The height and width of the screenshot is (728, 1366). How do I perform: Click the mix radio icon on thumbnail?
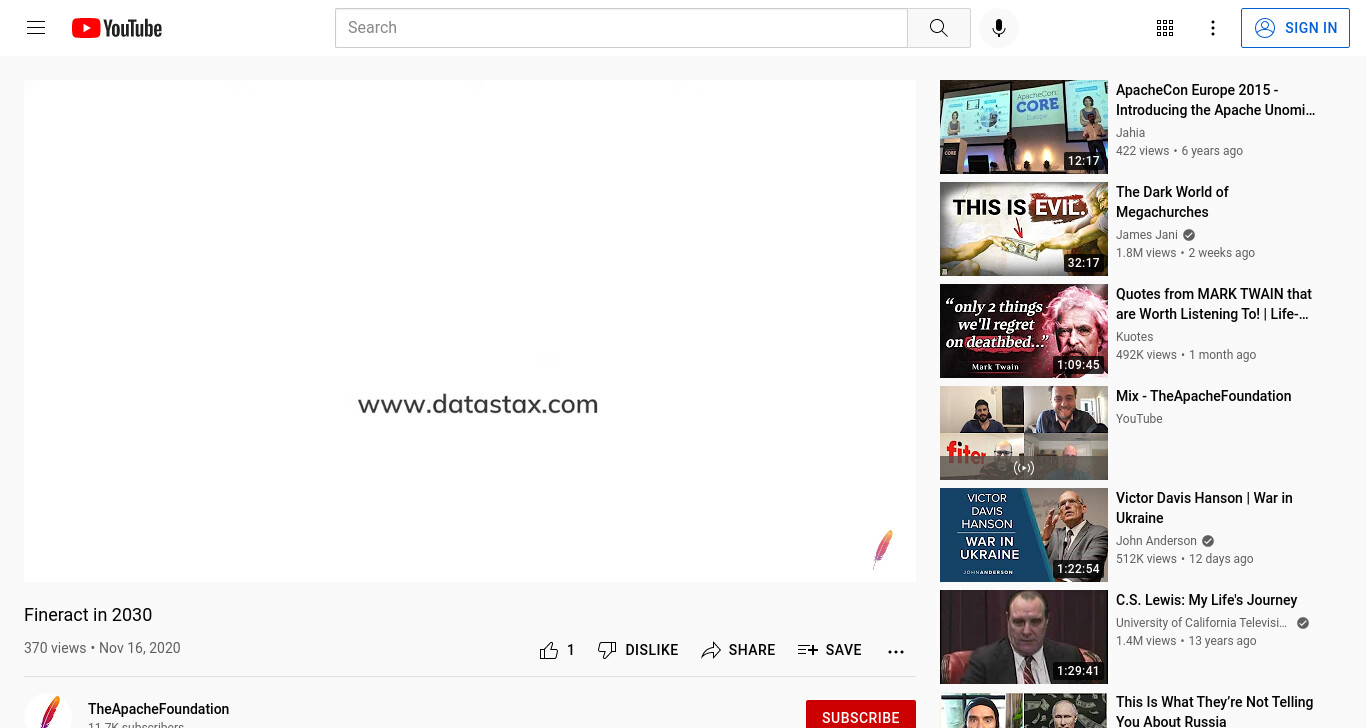(x=1024, y=467)
